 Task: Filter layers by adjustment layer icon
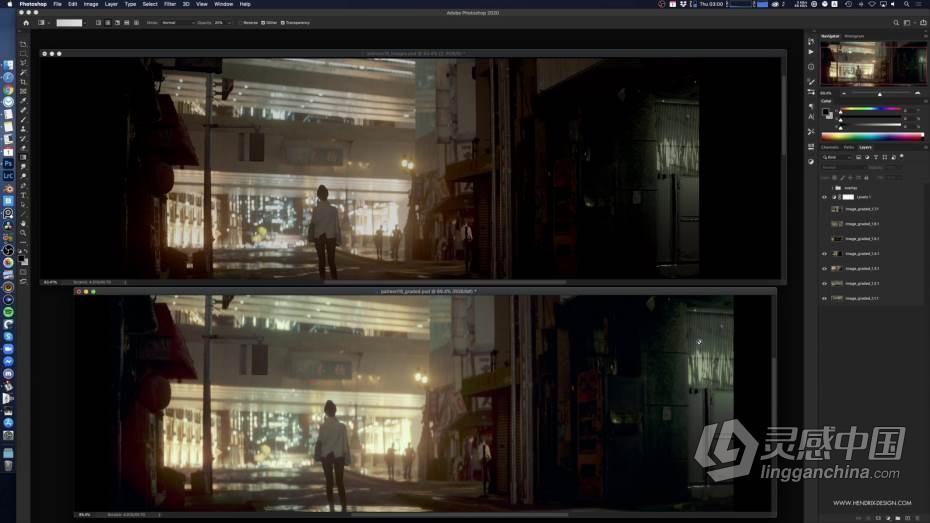pyautogui.click(x=867, y=157)
